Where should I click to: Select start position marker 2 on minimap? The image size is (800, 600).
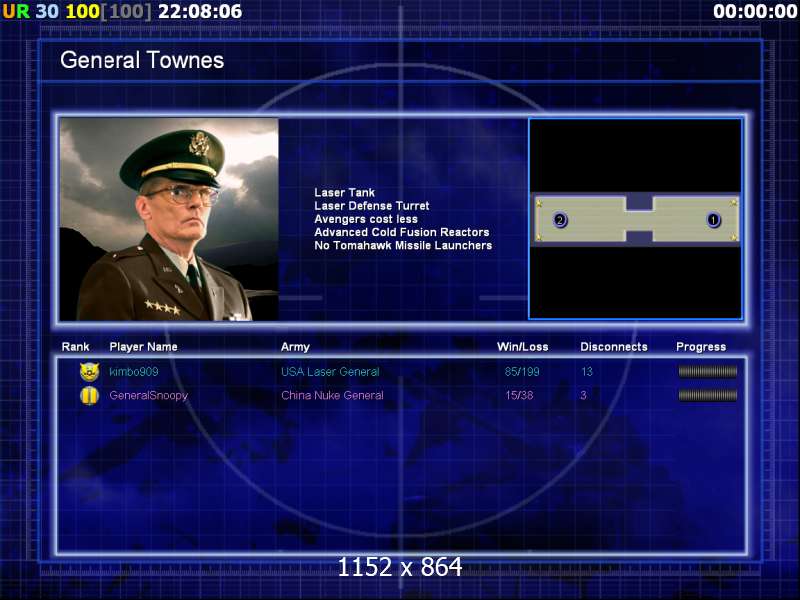[x=560, y=220]
